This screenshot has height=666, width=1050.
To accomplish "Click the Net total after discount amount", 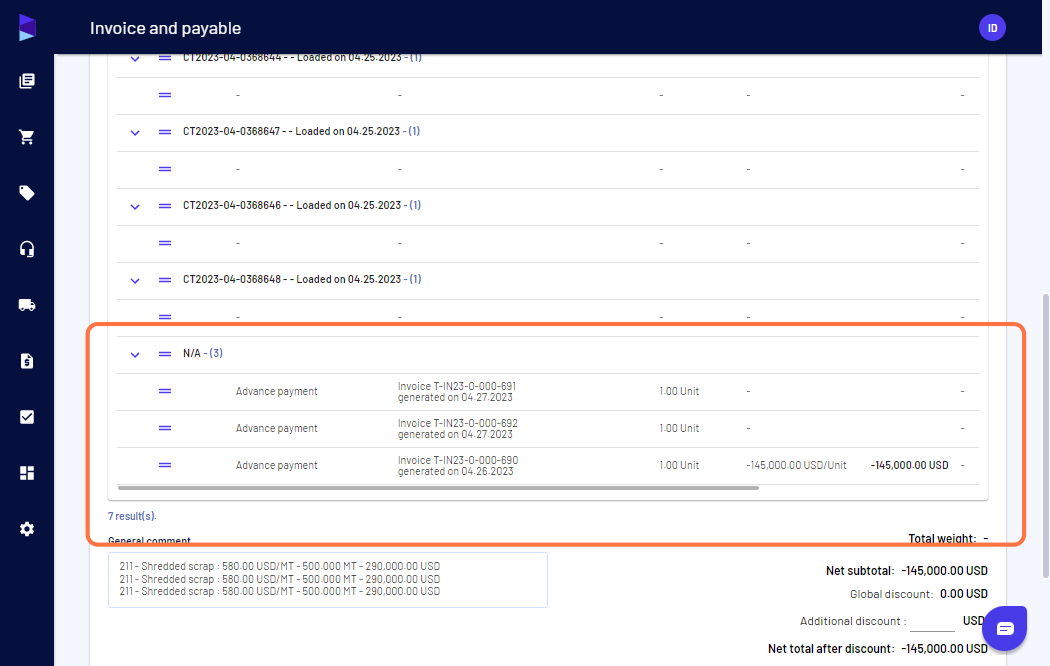I will click(944, 649).
